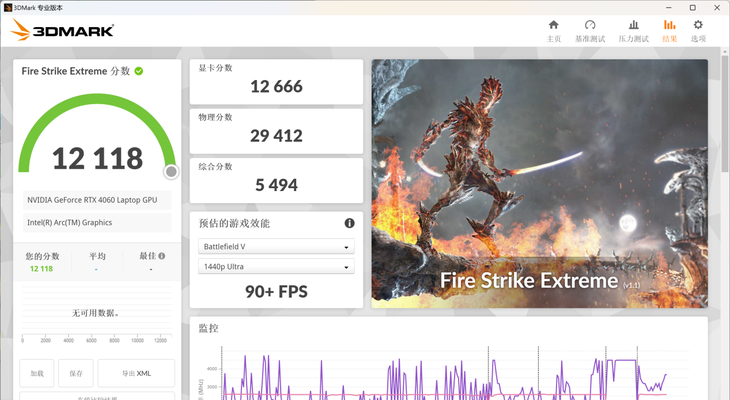Viewport: 730px width, 400px height.
Task: Open the Options (选项) gear tab
Action: 698,31
